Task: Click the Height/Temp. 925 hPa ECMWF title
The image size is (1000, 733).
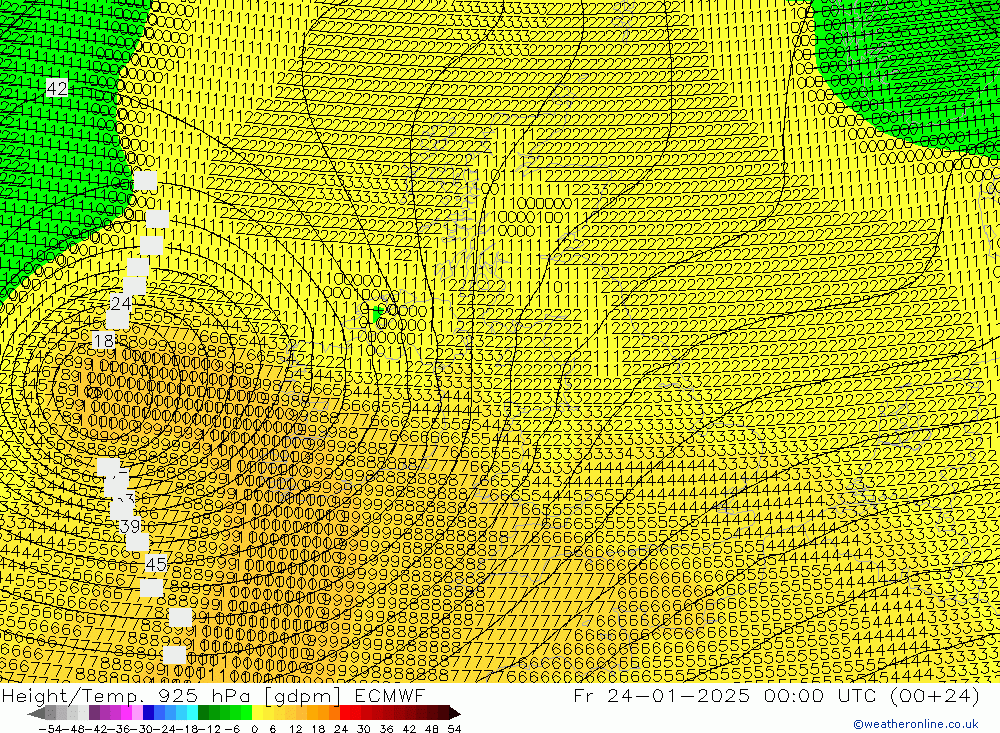Action: coord(213,695)
